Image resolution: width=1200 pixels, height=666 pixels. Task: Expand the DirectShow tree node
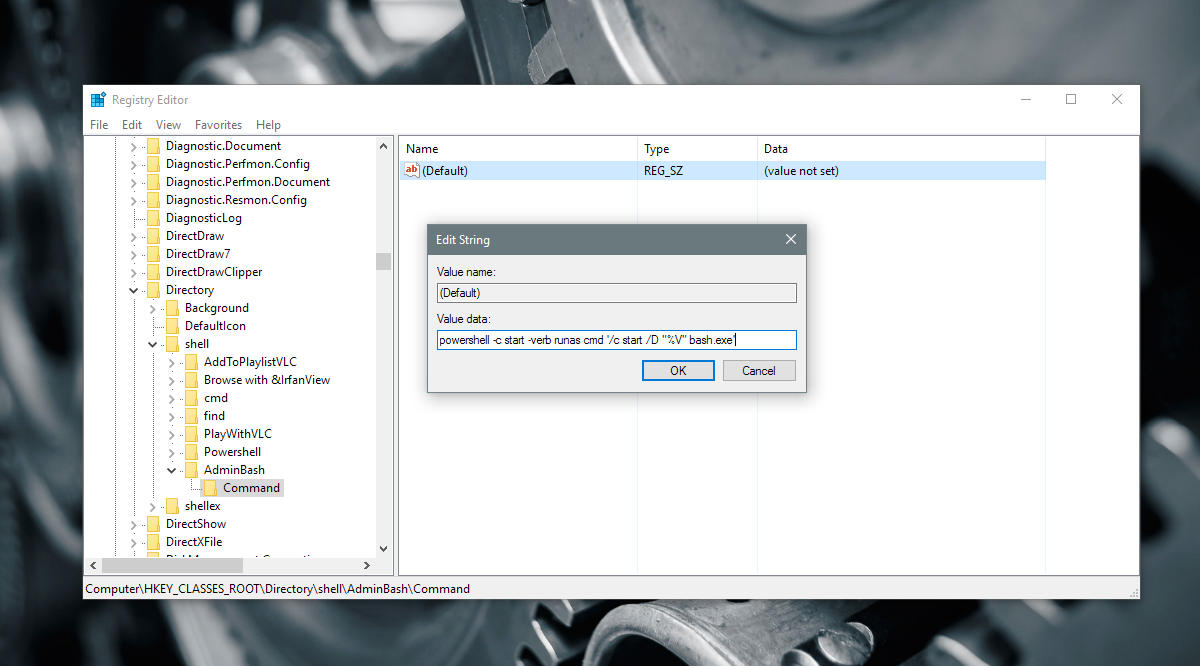(133, 524)
